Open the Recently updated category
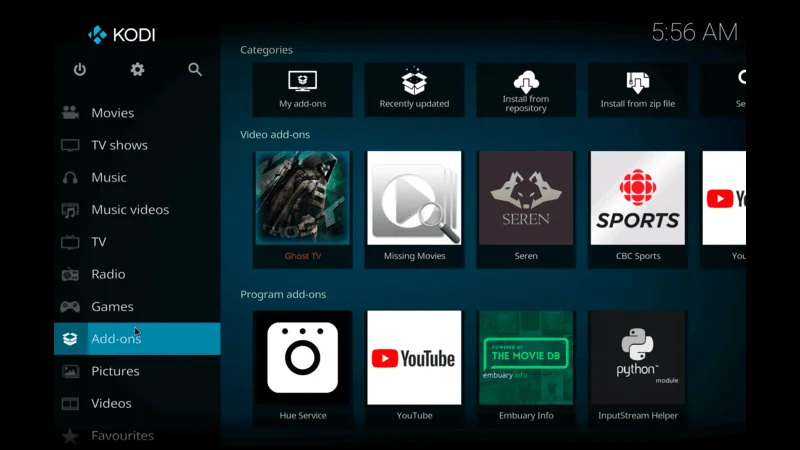The width and height of the screenshot is (800, 450). pos(414,90)
